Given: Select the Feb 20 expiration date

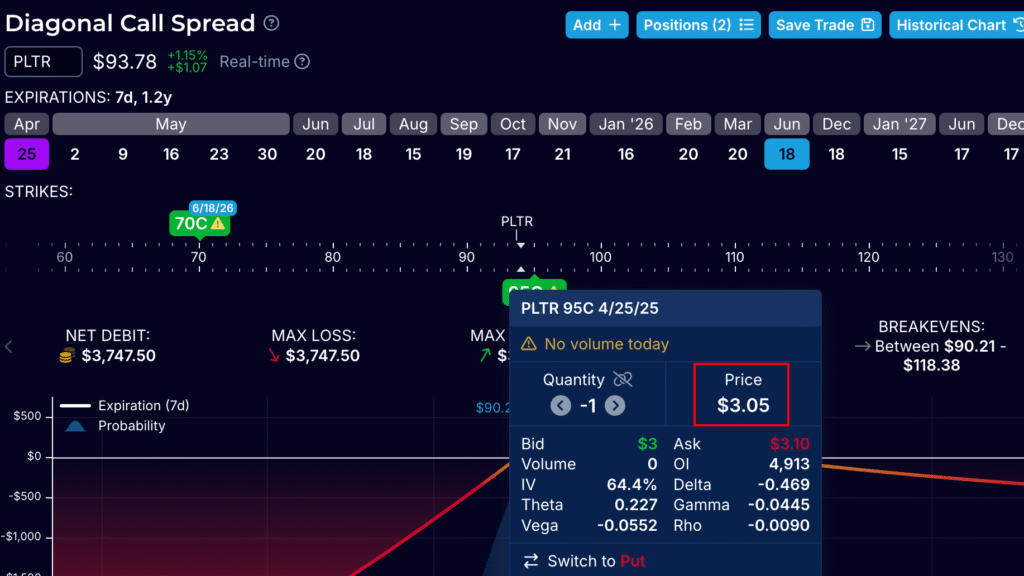Looking at the screenshot, I should [x=688, y=154].
